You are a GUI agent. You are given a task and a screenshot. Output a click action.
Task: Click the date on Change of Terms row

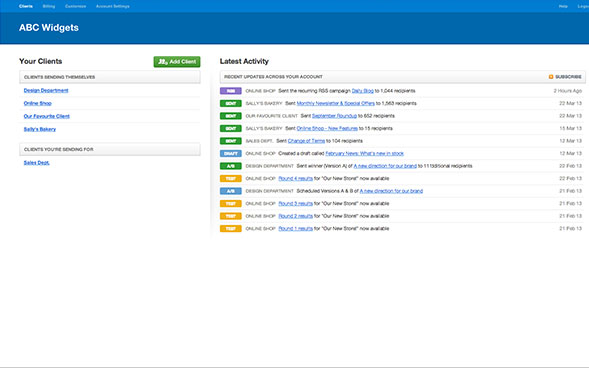571,141
